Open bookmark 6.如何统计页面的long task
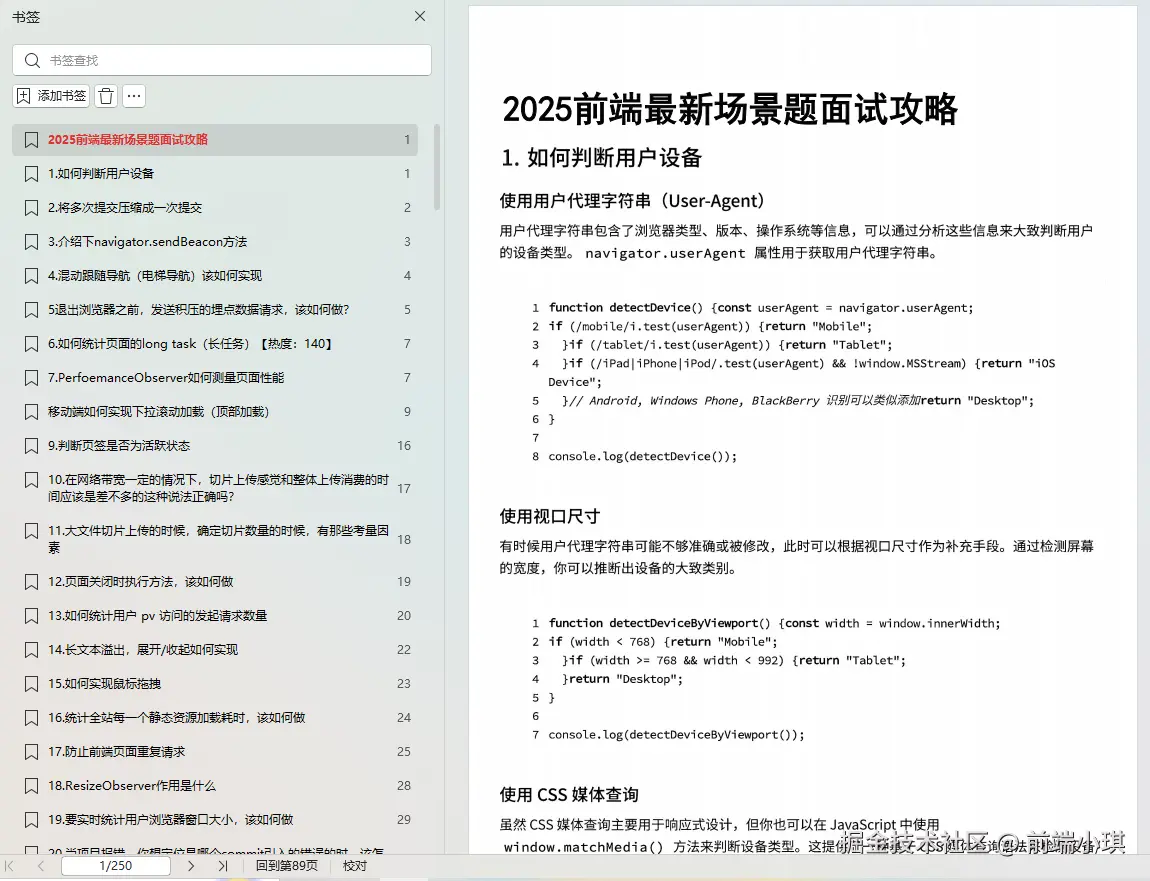Screen dimensions: 1150x881 point(215,343)
